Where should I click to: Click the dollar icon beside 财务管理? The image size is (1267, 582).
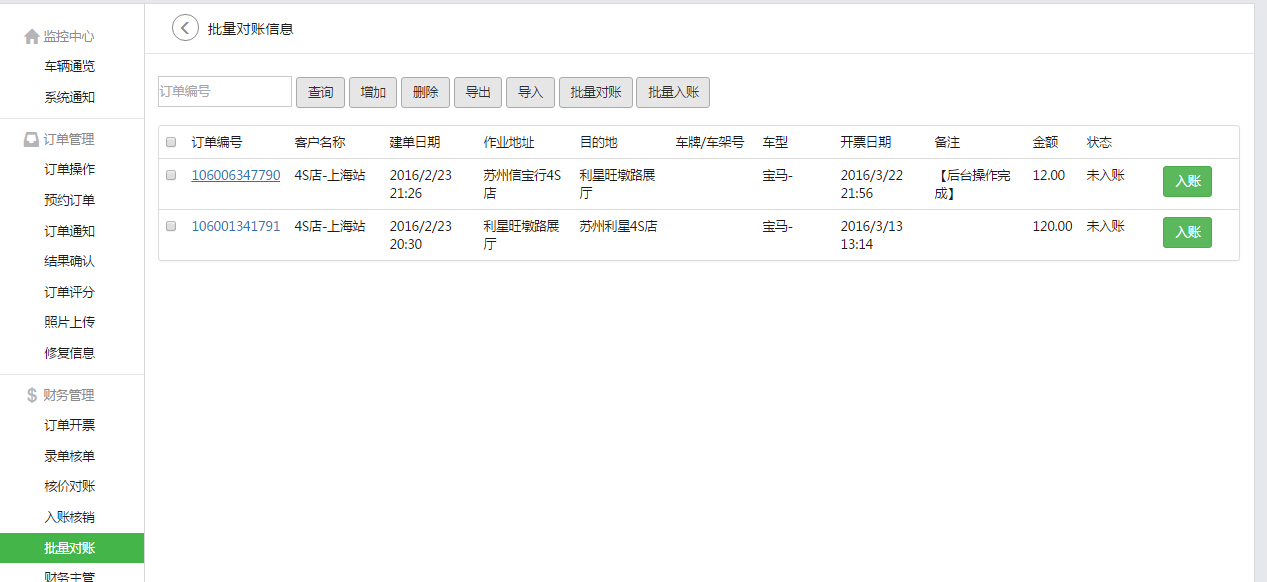(x=32, y=395)
